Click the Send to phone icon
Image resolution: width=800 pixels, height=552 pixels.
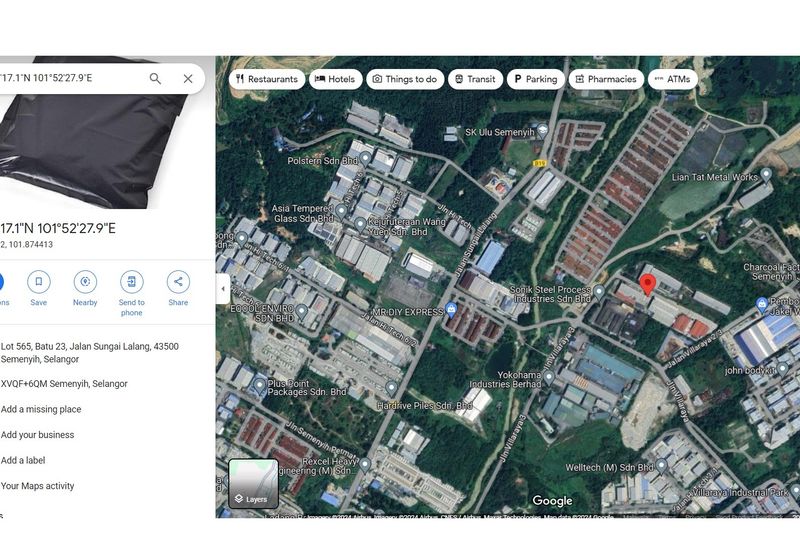(132, 282)
